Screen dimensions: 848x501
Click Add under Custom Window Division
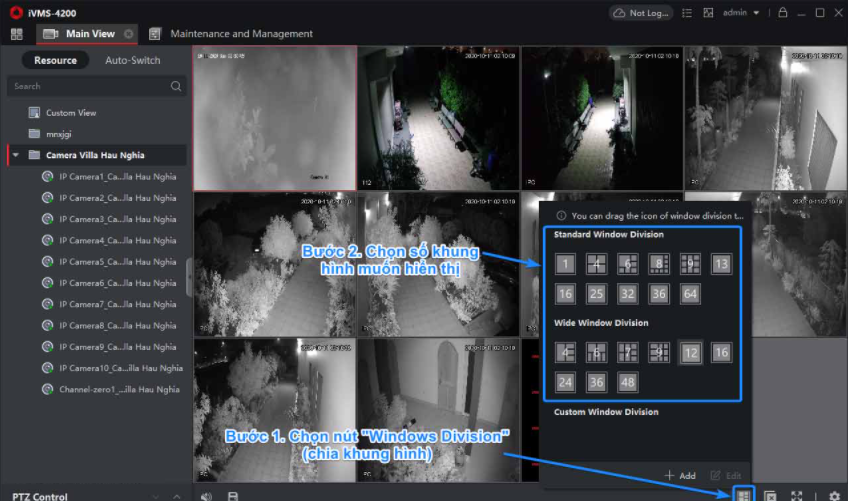tap(680, 475)
